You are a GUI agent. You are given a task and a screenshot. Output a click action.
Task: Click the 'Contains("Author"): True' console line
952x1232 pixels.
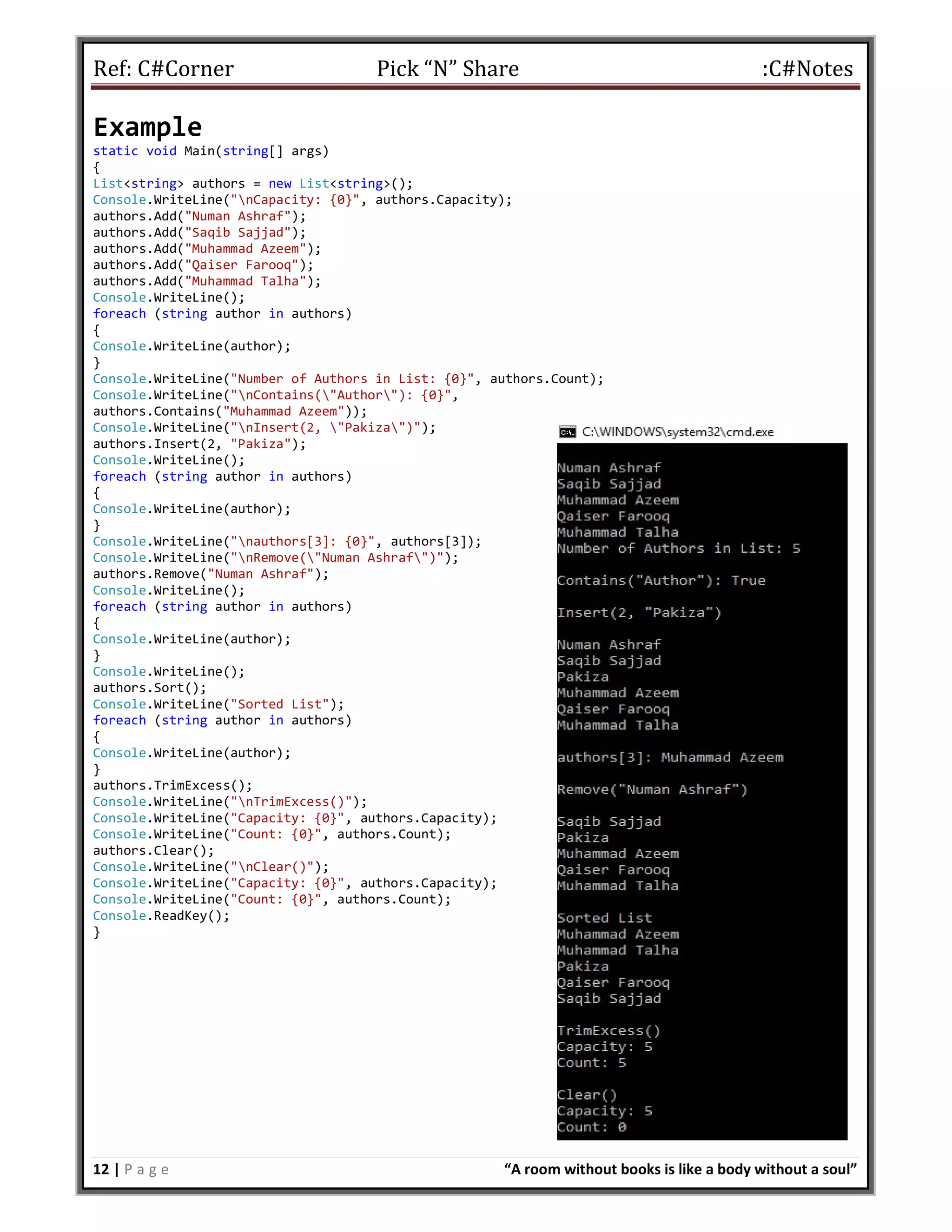(x=661, y=581)
